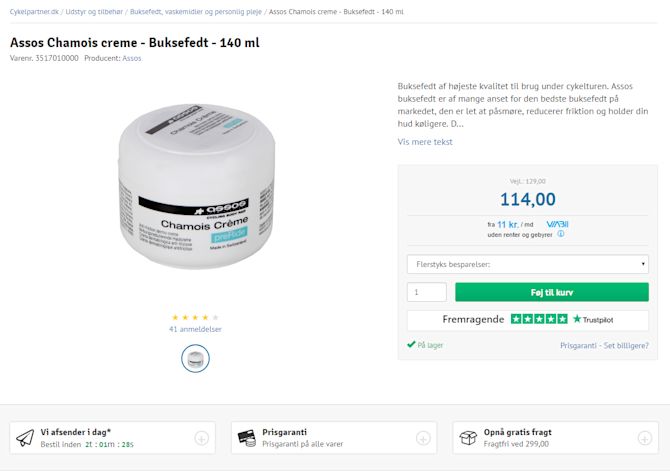Screen dimensions: 670x471
Task: Click the paper plane shipping icon
Action: click(25, 438)
